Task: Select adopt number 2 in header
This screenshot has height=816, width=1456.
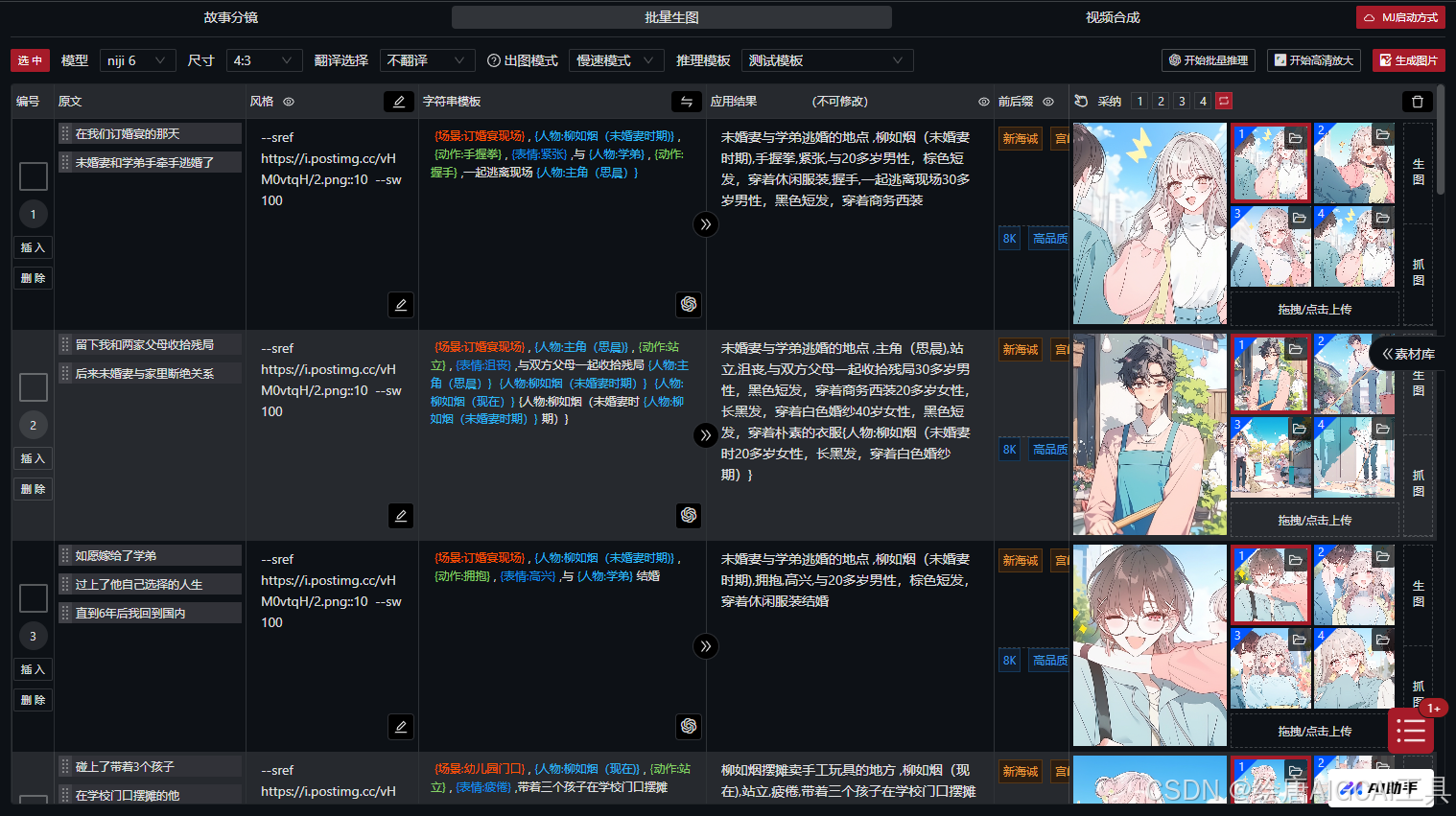Action: [x=1161, y=101]
